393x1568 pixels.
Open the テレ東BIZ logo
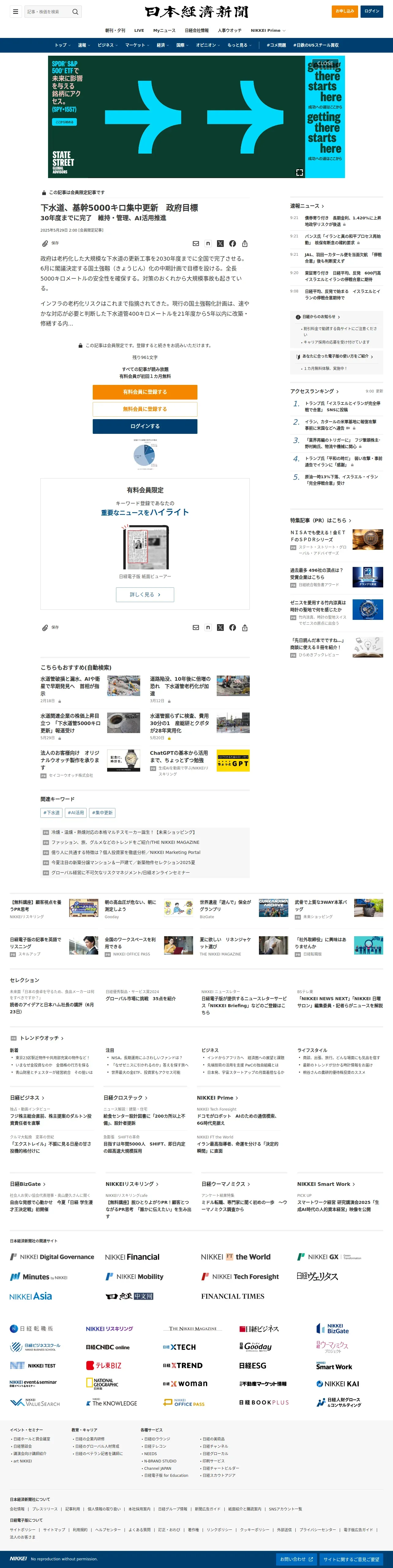(x=103, y=1365)
